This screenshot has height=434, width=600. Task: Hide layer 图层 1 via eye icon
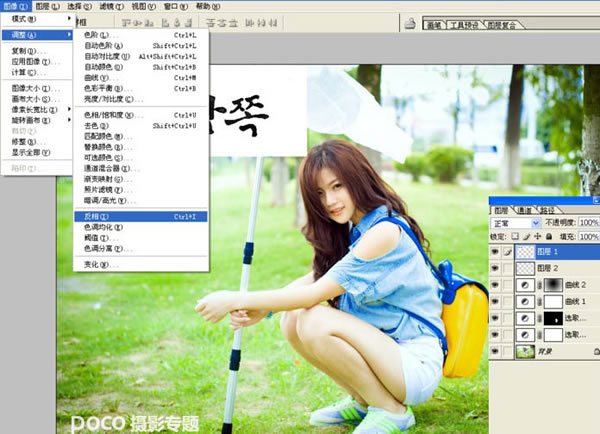[x=495, y=252]
